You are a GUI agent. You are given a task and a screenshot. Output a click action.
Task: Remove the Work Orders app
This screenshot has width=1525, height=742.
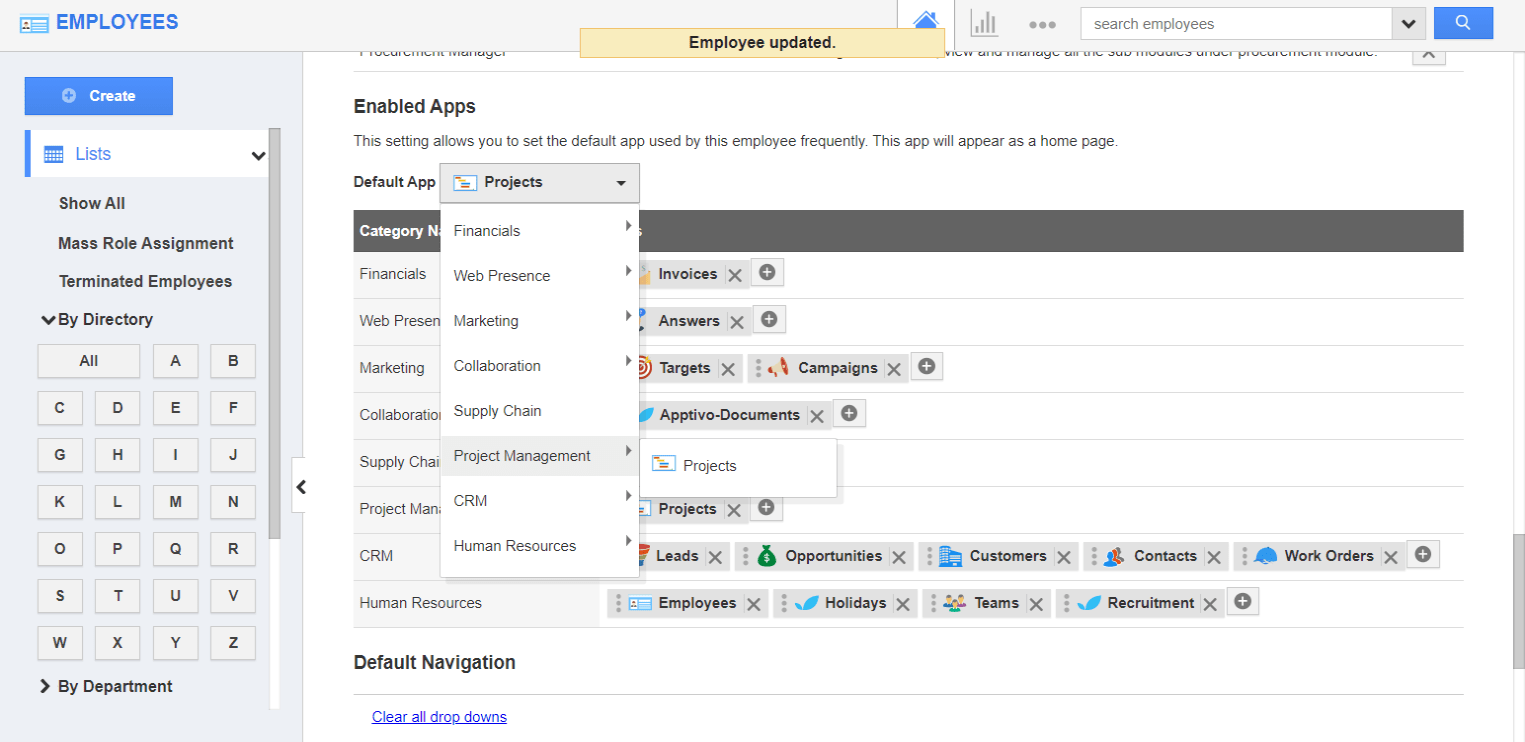[x=1391, y=557]
